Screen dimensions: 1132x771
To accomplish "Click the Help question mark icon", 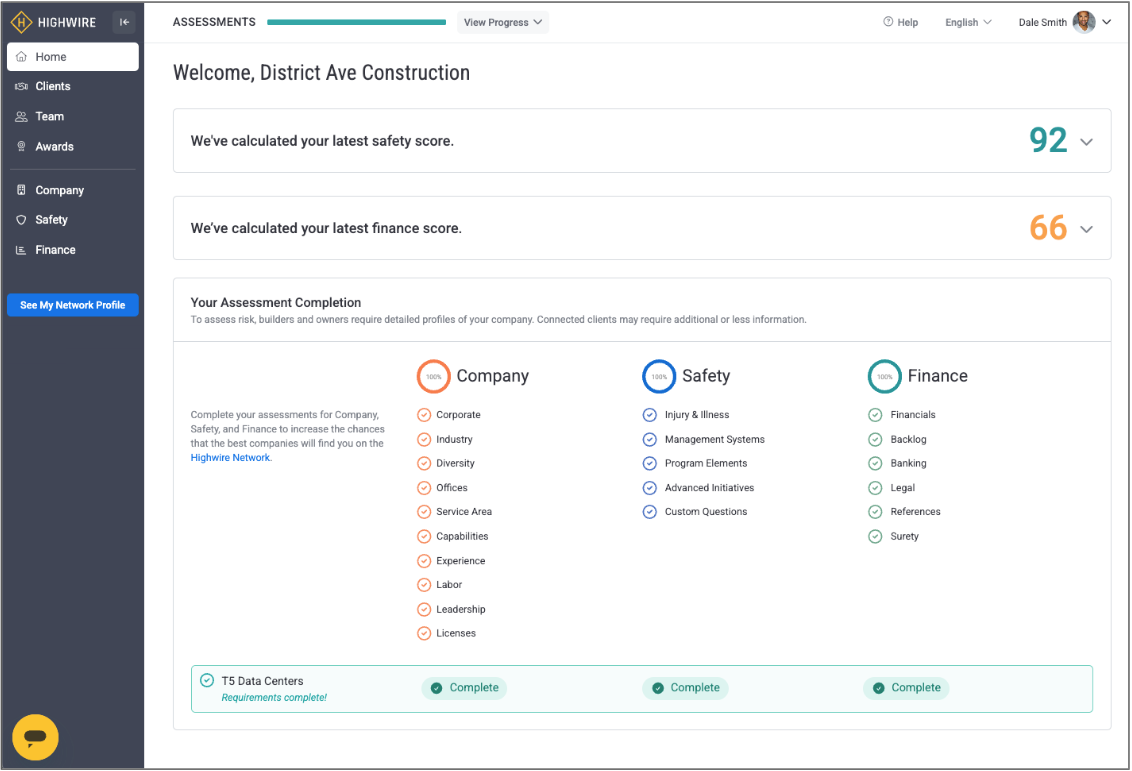I will (888, 22).
